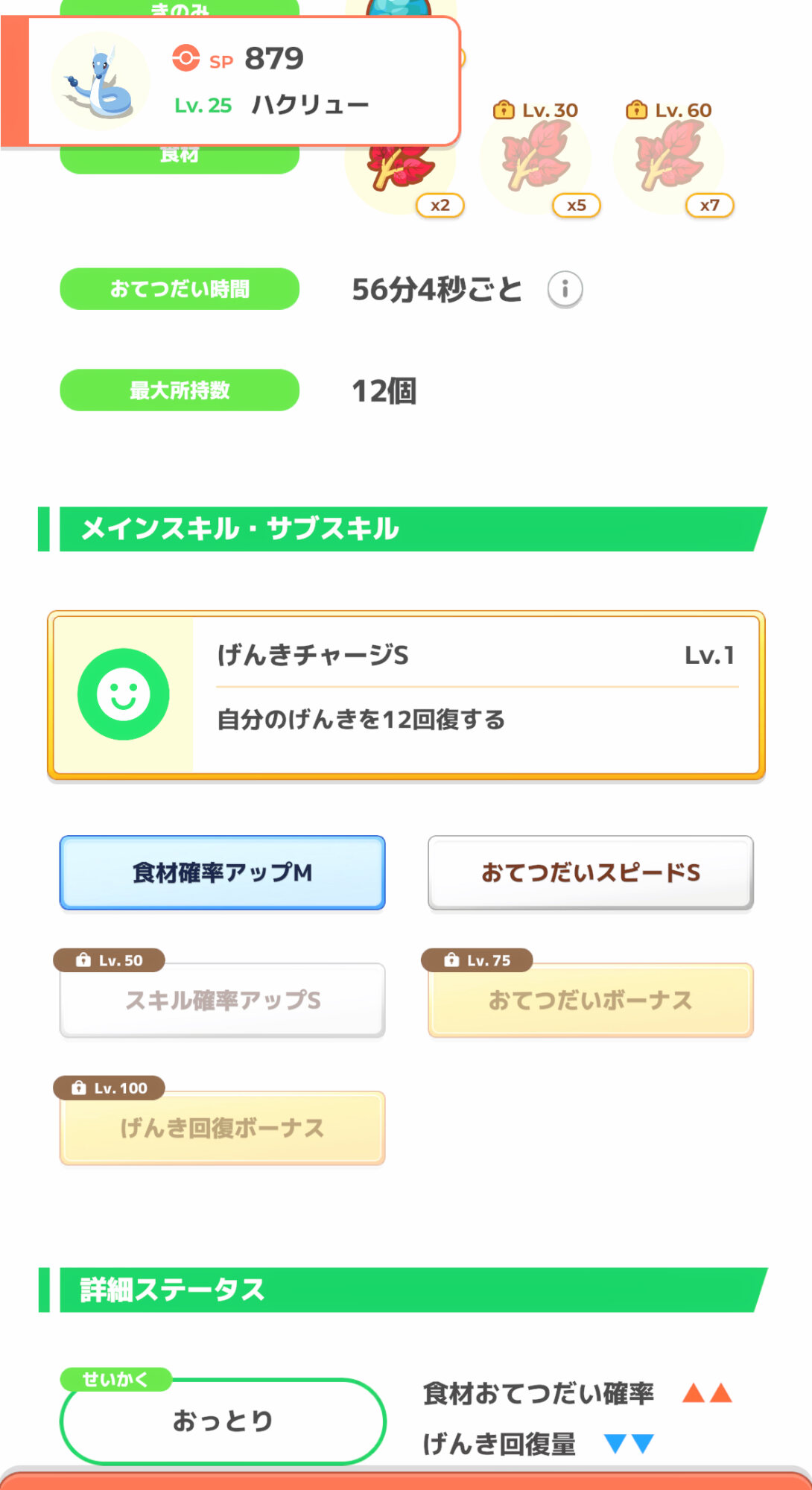
Task: Tap locked スキル確率アップS sub skill
Action: point(222,1000)
